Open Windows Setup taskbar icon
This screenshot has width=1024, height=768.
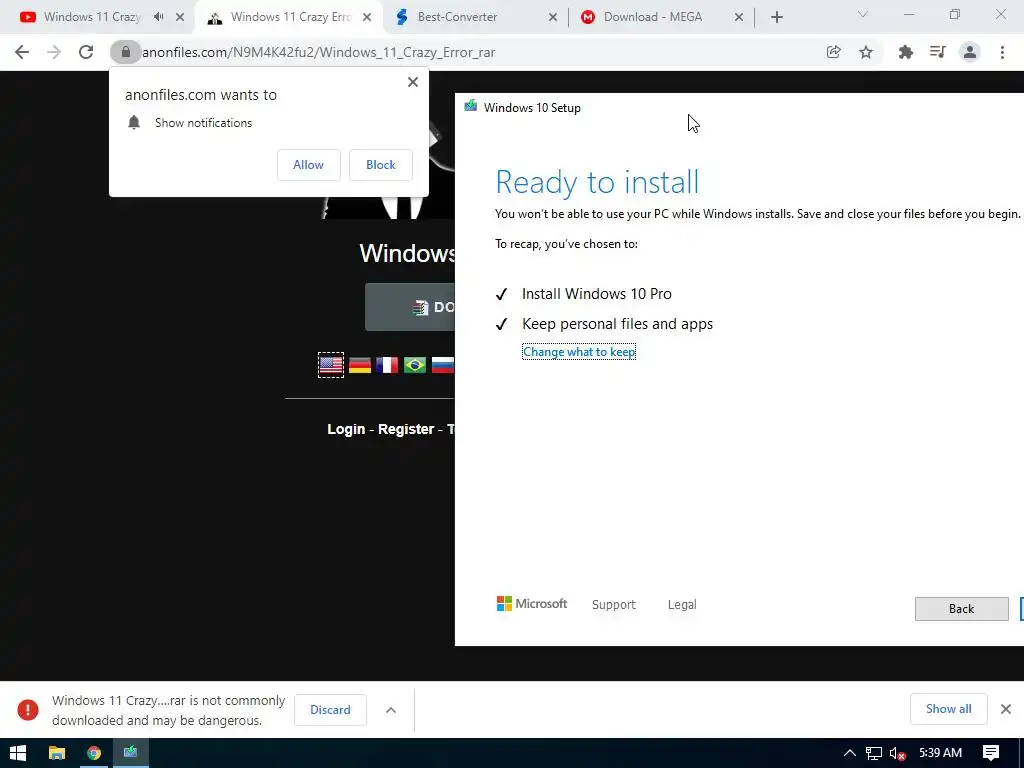pos(131,753)
